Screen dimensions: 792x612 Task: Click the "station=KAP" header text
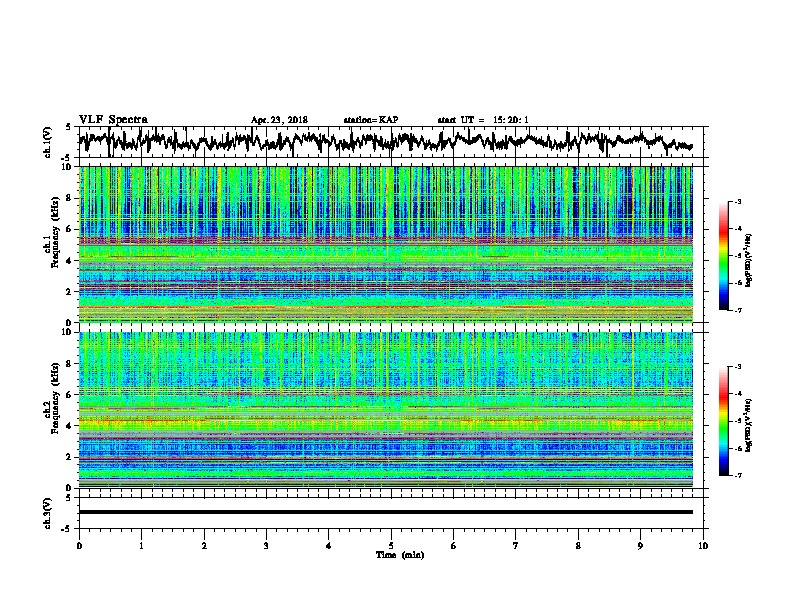371,120
